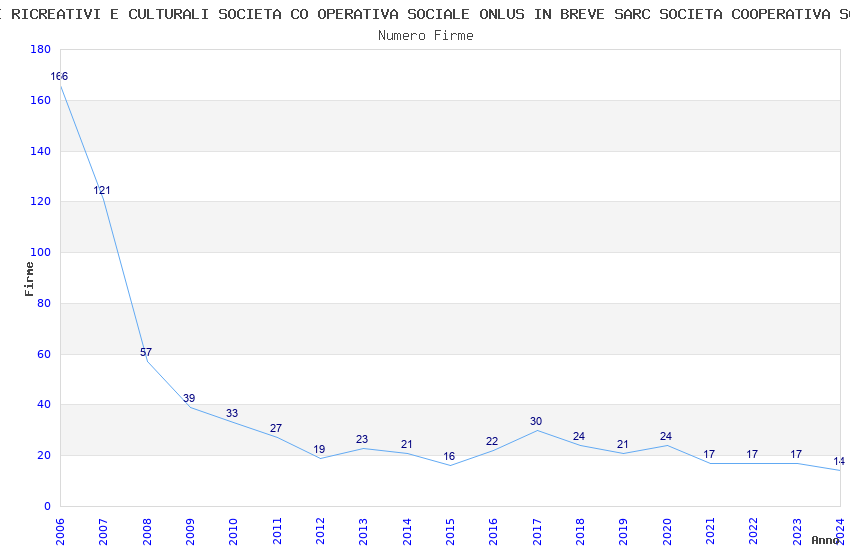Click the x-axis year label 2022
The width and height of the screenshot is (850, 550).
(x=754, y=532)
